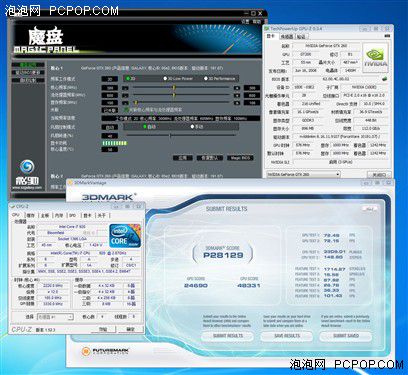Click the blue swirl logo in Magic Panel sidebar
The height and width of the screenshot is (375, 408).
[x=27, y=167]
